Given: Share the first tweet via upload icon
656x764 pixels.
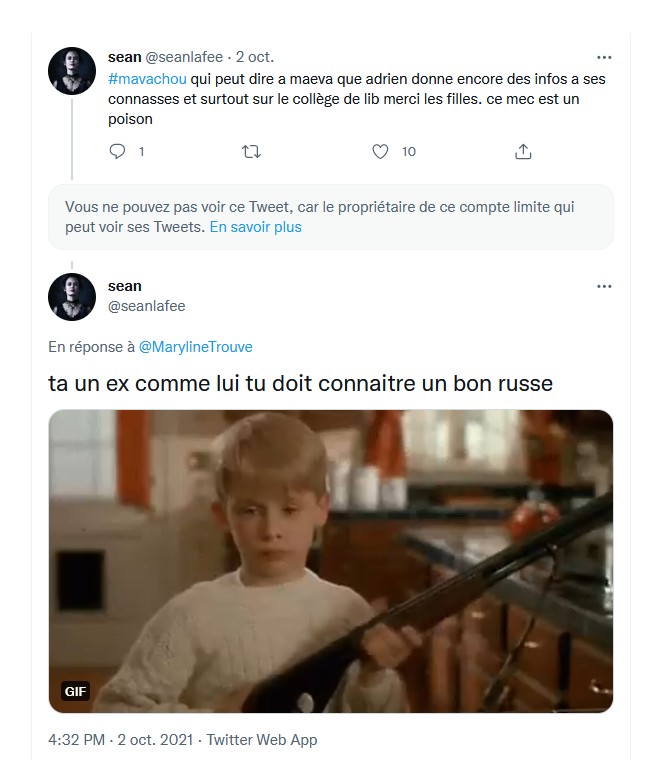Looking at the screenshot, I should click(x=523, y=152).
